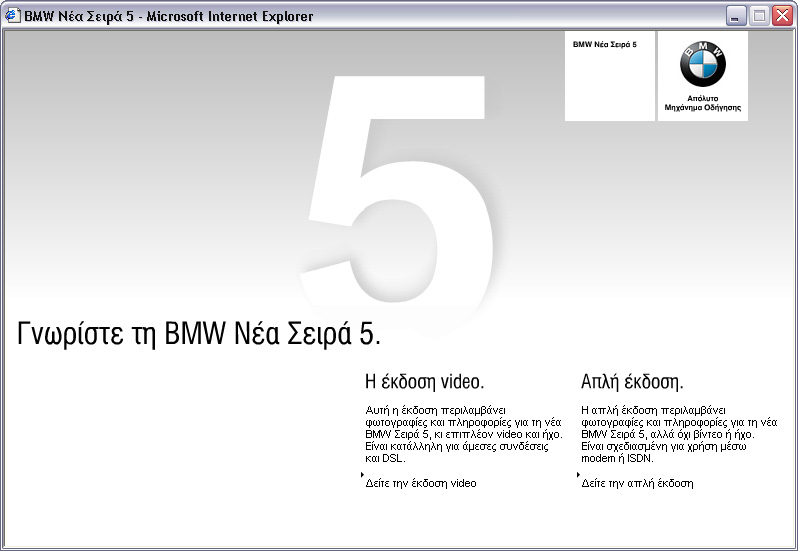The image size is (798, 551).
Task: Click the Internet Explorer page icon in title bar
Action: coord(12,16)
